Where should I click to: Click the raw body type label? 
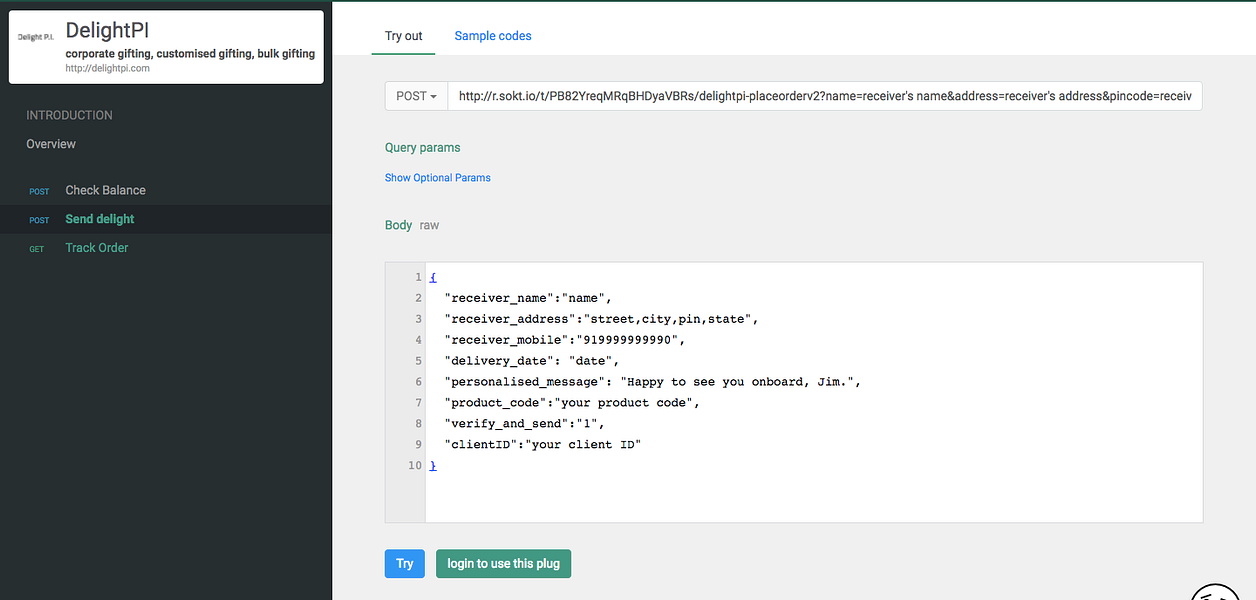429,225
